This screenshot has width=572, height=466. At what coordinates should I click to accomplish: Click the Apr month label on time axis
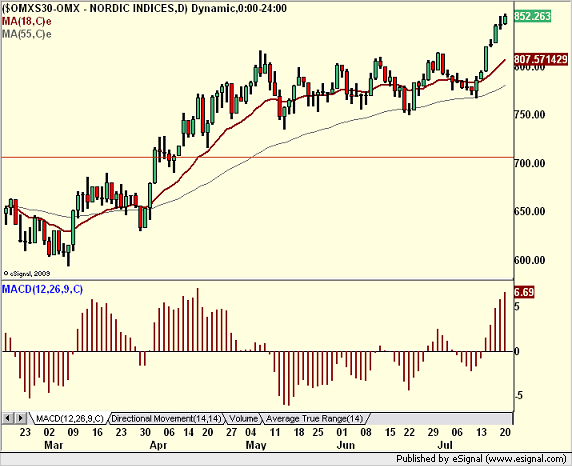pyautogui.click(x=158, y=445)
